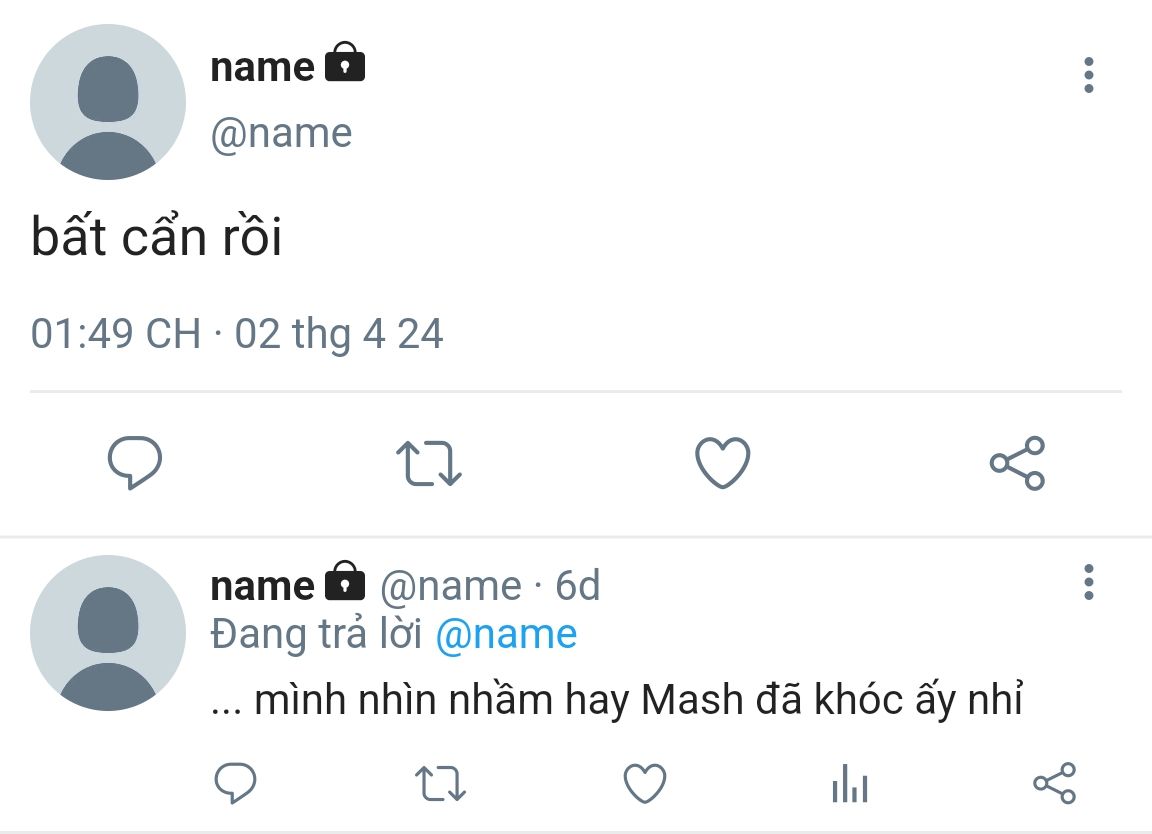Click main tweet's gray @name handle

click(281, 133)
